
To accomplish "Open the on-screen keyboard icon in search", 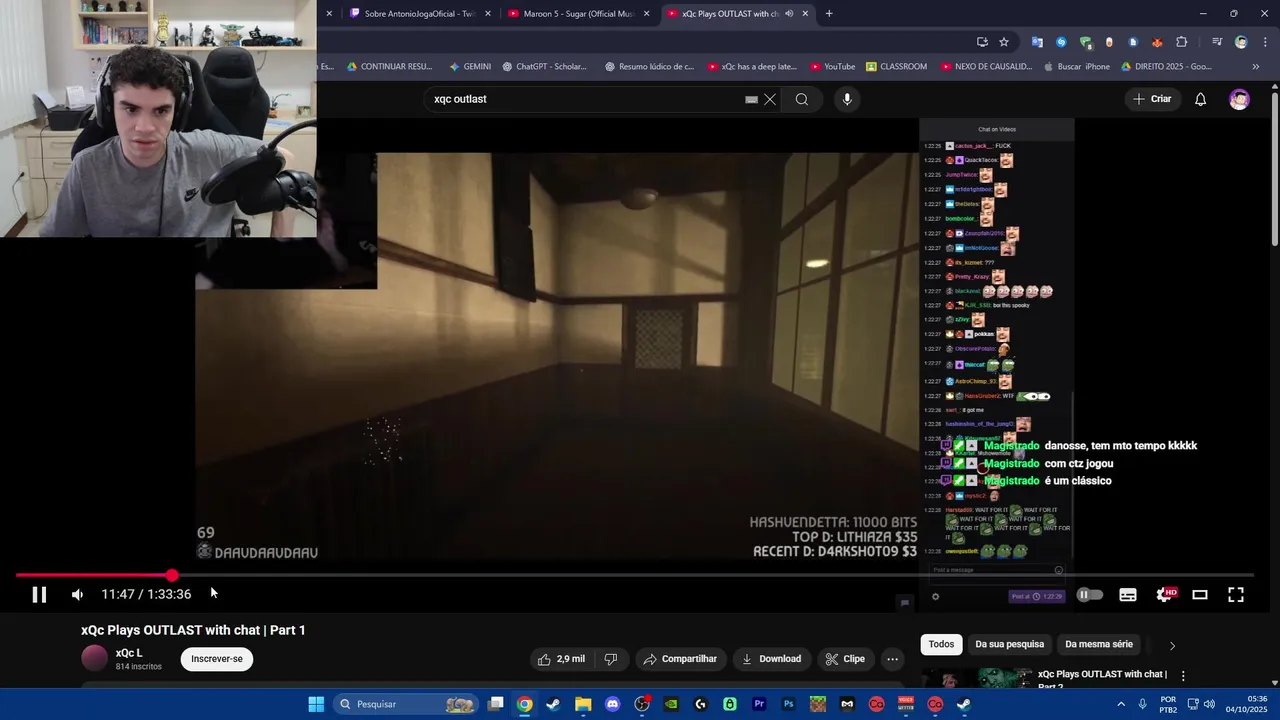I will tap(751, 99).
